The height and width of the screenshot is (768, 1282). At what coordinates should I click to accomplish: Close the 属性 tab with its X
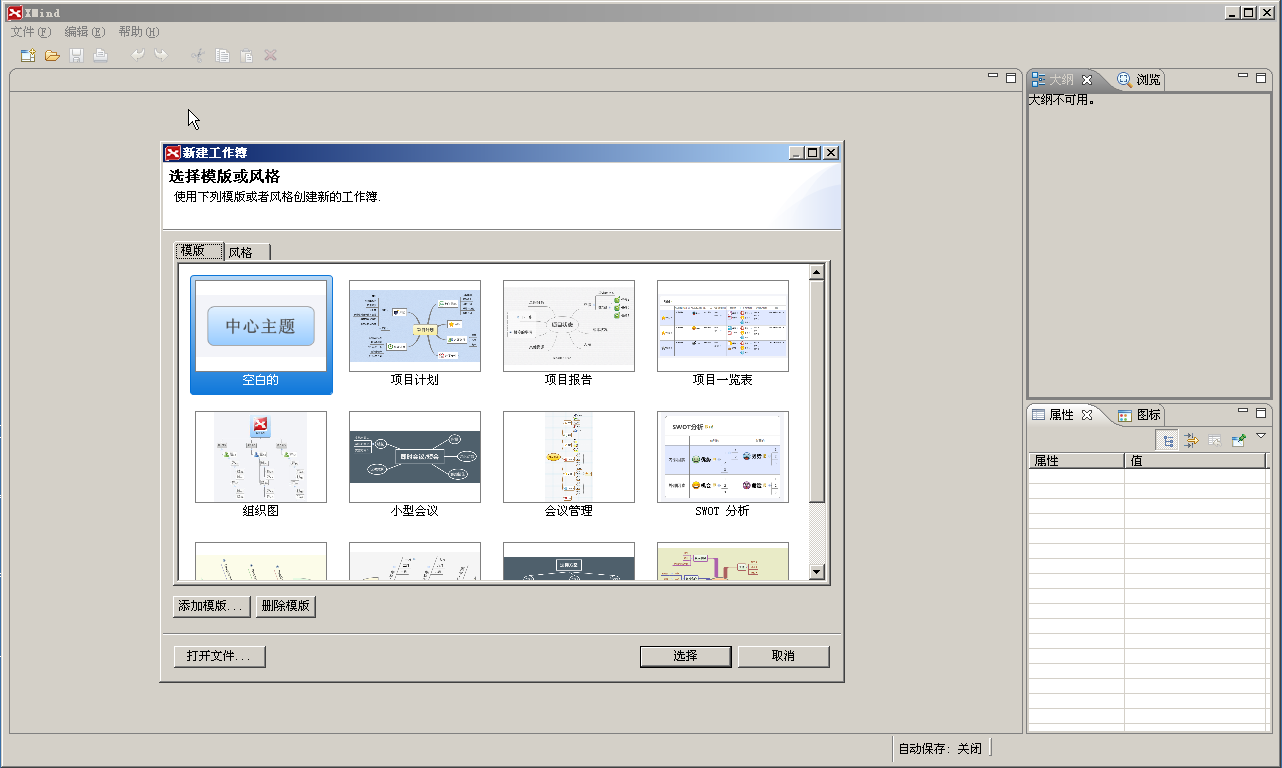coord(1087,414)
